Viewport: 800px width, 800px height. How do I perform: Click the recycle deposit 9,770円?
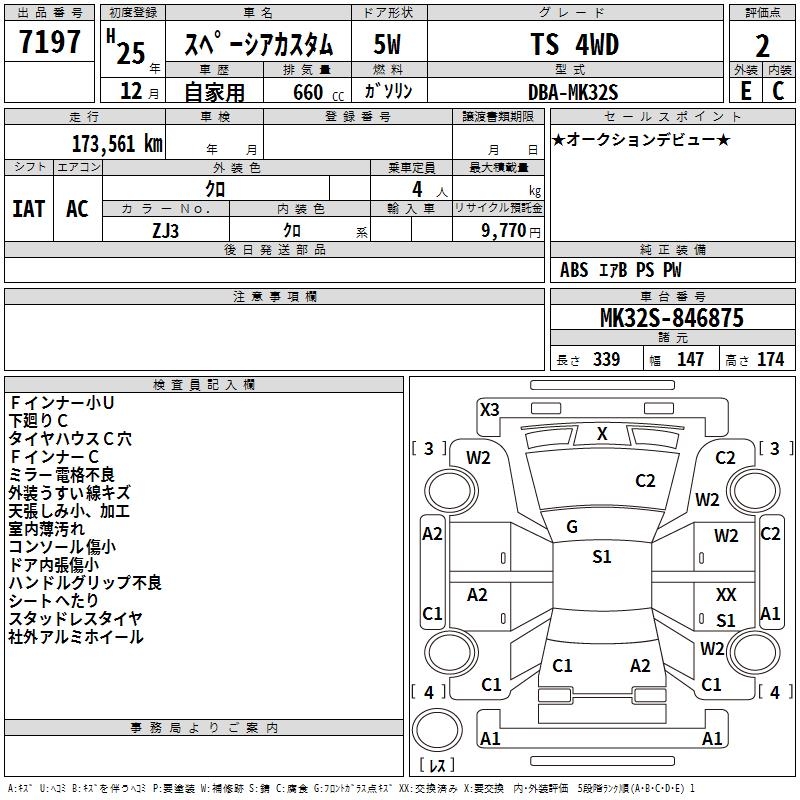click(x=511, y=231)
